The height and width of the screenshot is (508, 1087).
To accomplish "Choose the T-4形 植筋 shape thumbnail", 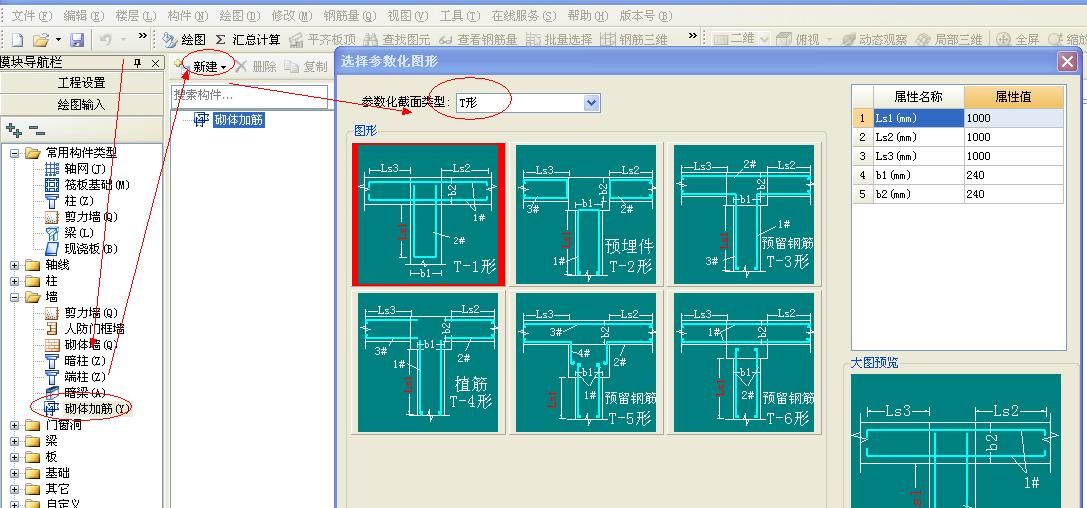I will point(428,362).
